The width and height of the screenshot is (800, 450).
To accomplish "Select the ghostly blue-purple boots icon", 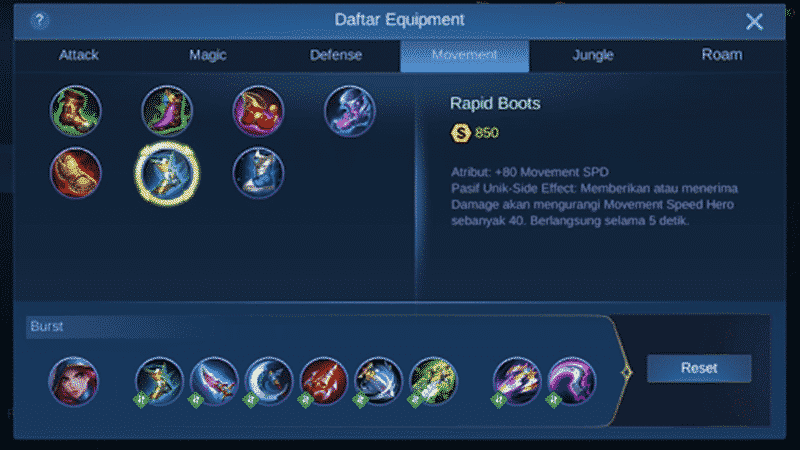I will point(349,111).
